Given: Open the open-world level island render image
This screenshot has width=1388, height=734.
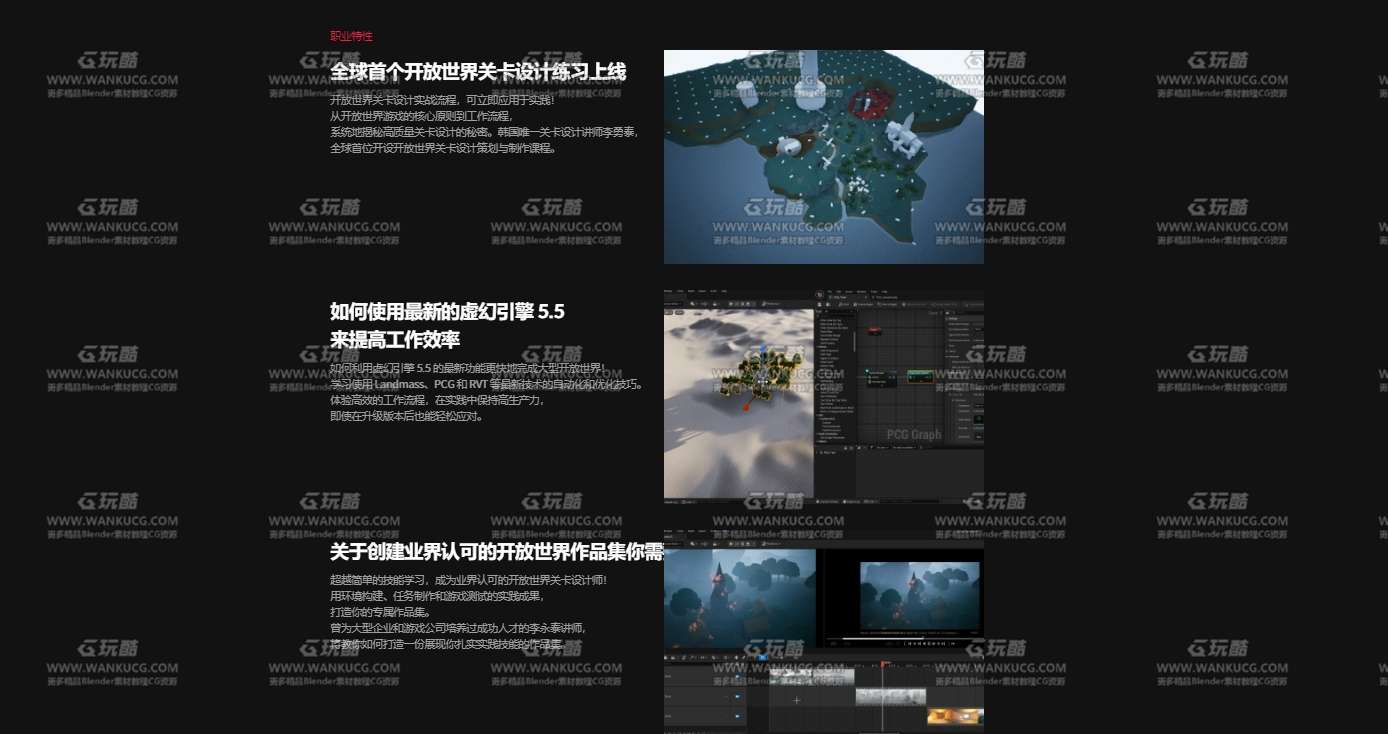Looking at the screenshot, I should 824,157.
